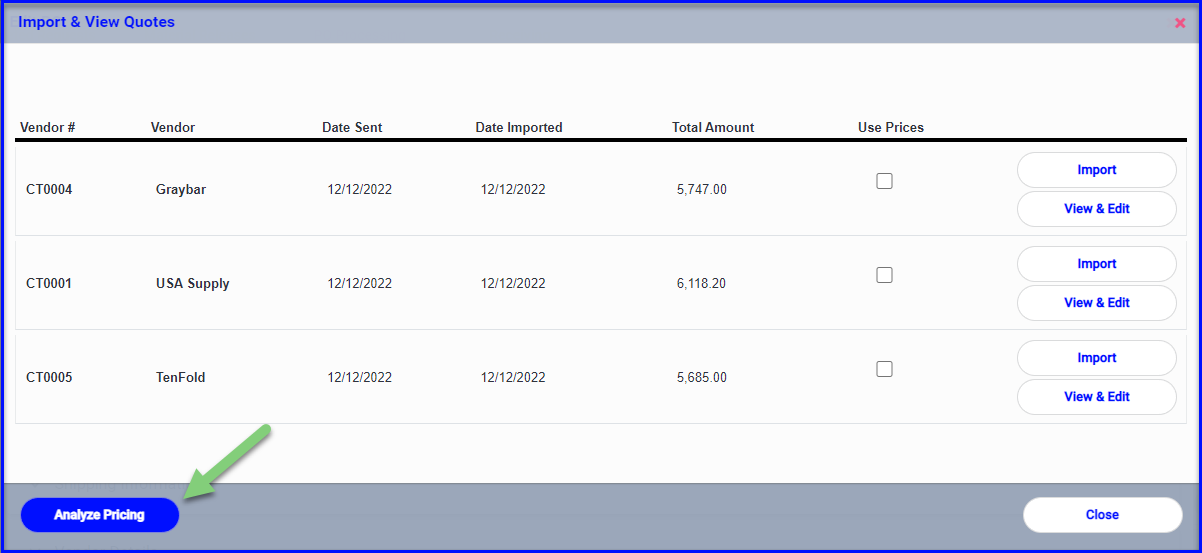Screen dimensions: 1202x553
Task: Open View & Edit for USA Supply
Action: point(1097,303)
